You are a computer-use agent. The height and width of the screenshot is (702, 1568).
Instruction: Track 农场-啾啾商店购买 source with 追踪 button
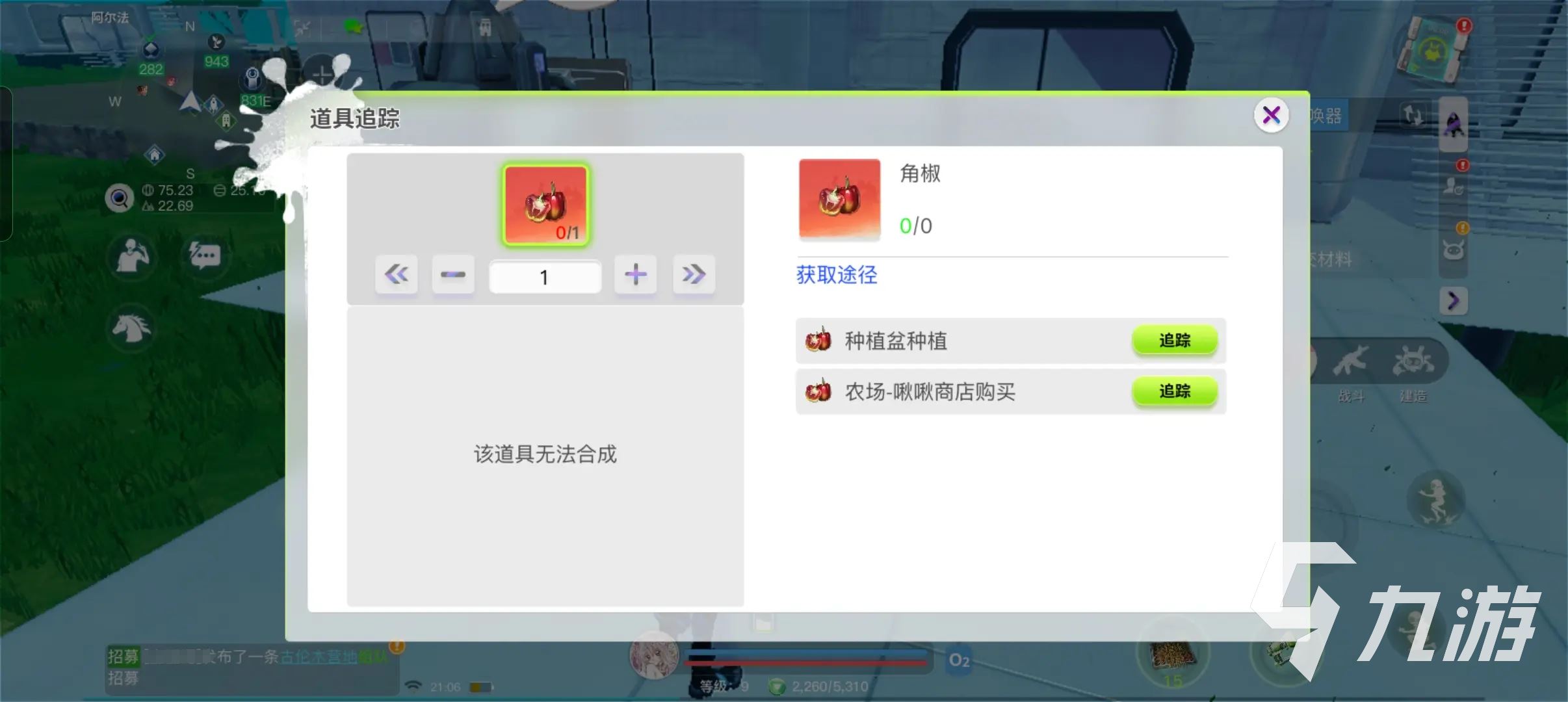(1175, 391)
